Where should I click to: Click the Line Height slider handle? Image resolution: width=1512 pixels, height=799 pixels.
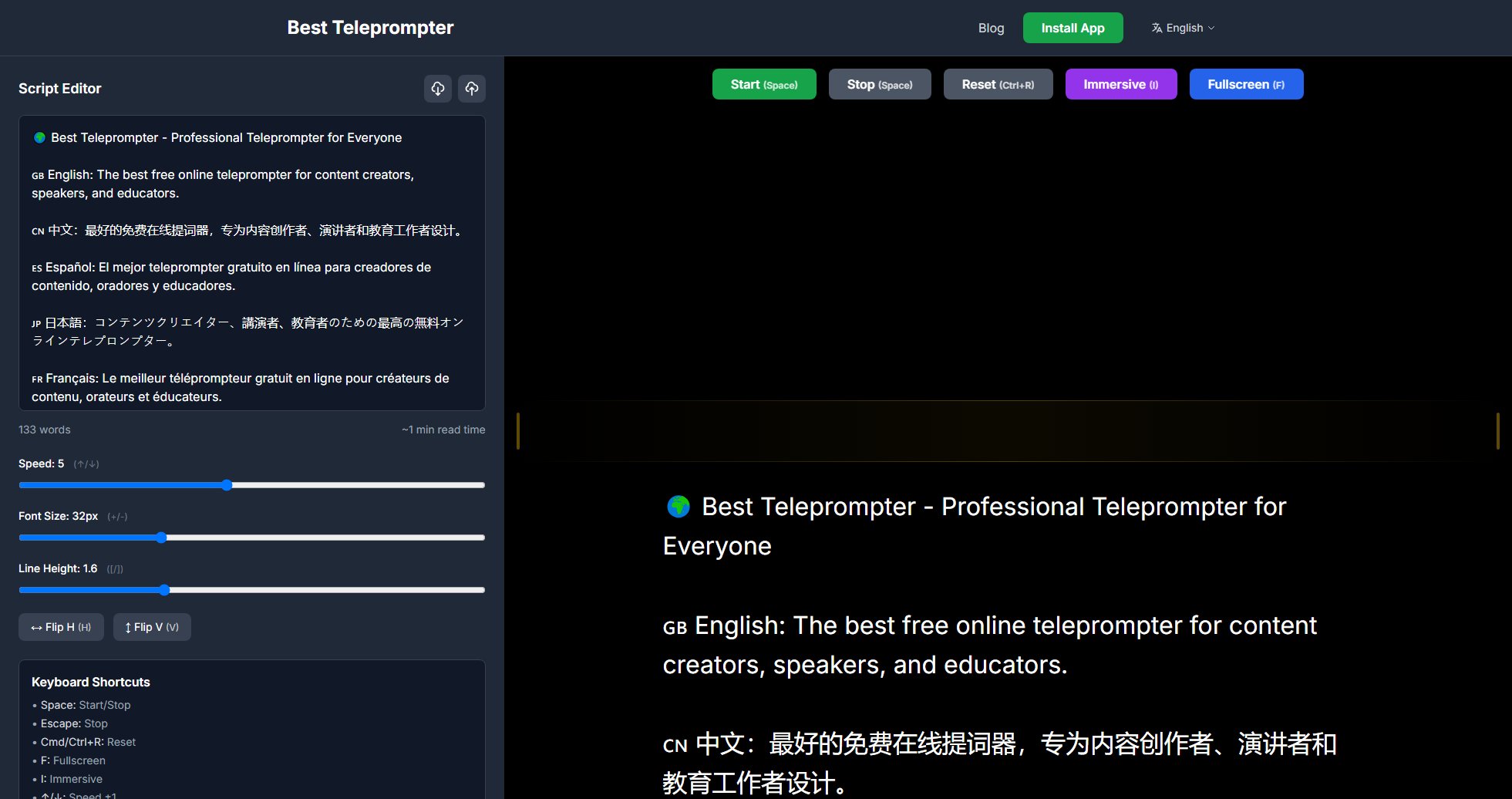164,590
